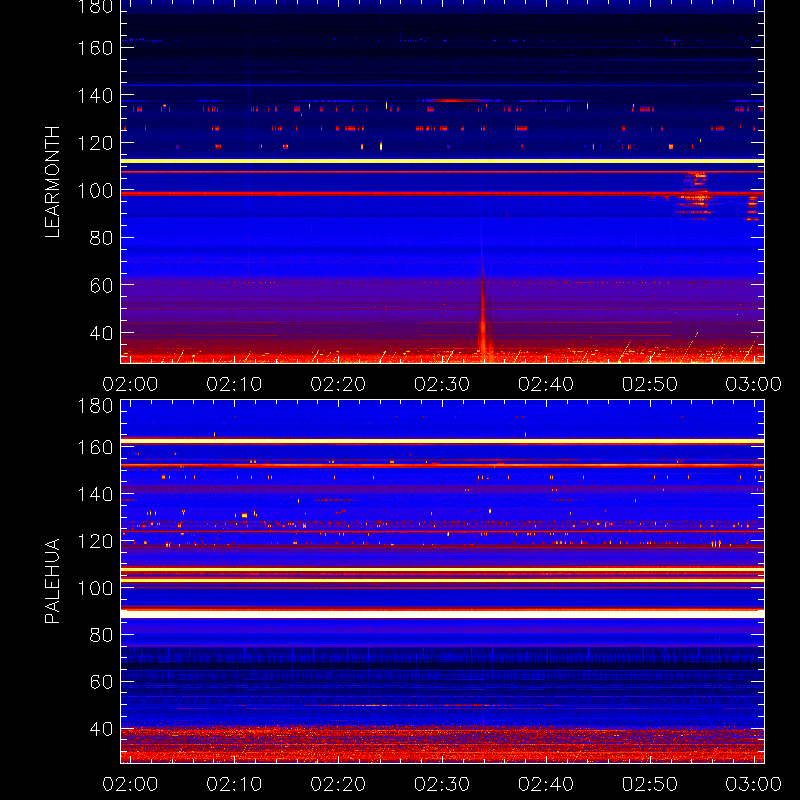Viewport: 800px width, 800px height.
Task: Click the 02:00 label under the Palehua plot
Action: pos(130,784)
